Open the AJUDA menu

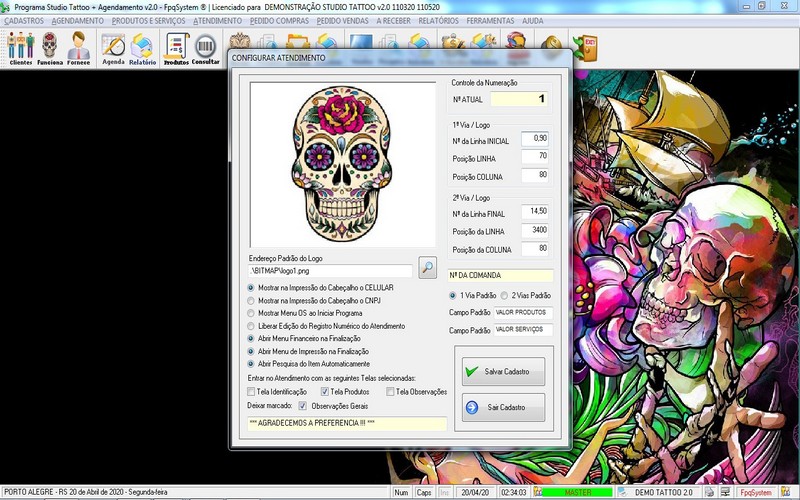coord(533,21)
